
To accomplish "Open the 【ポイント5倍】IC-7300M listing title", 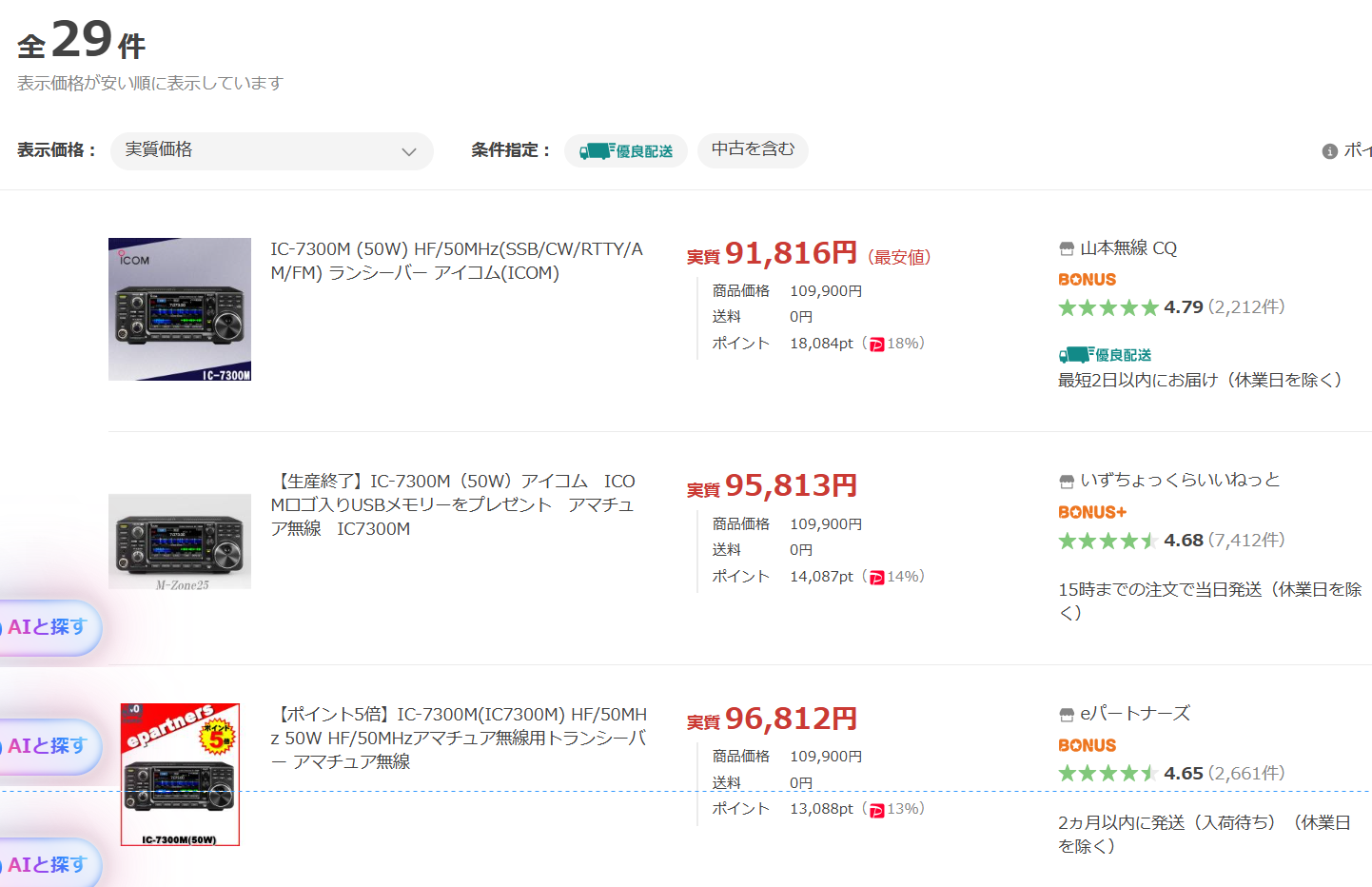I will coord(459,738).
